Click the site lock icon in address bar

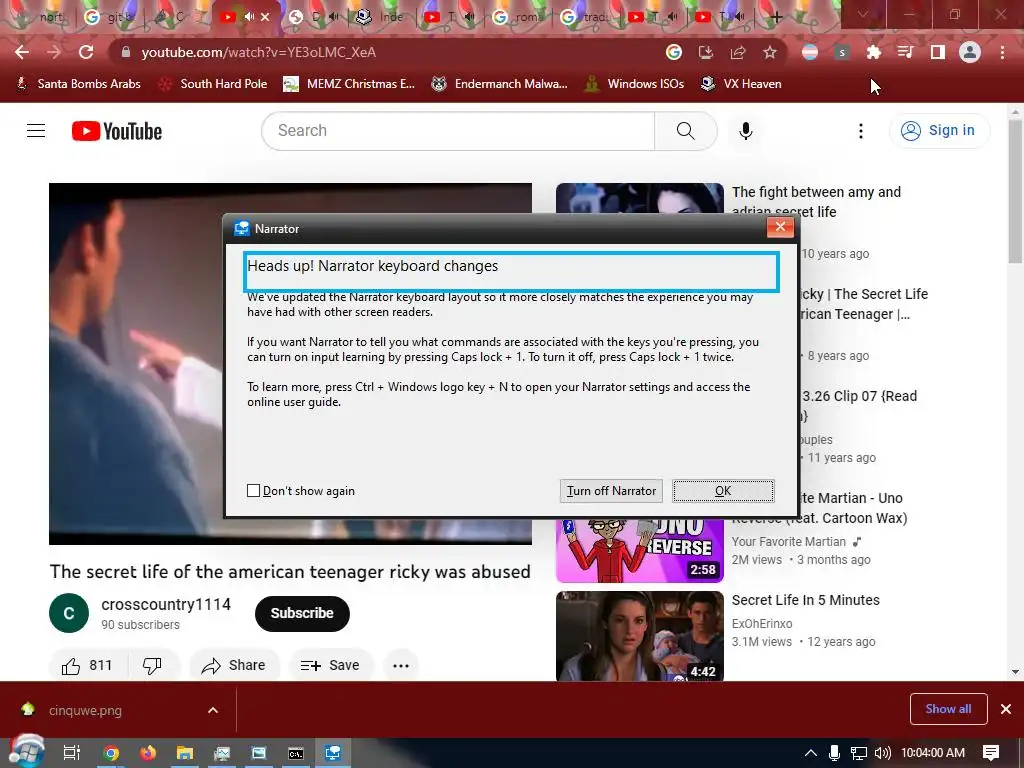point(126,52)
